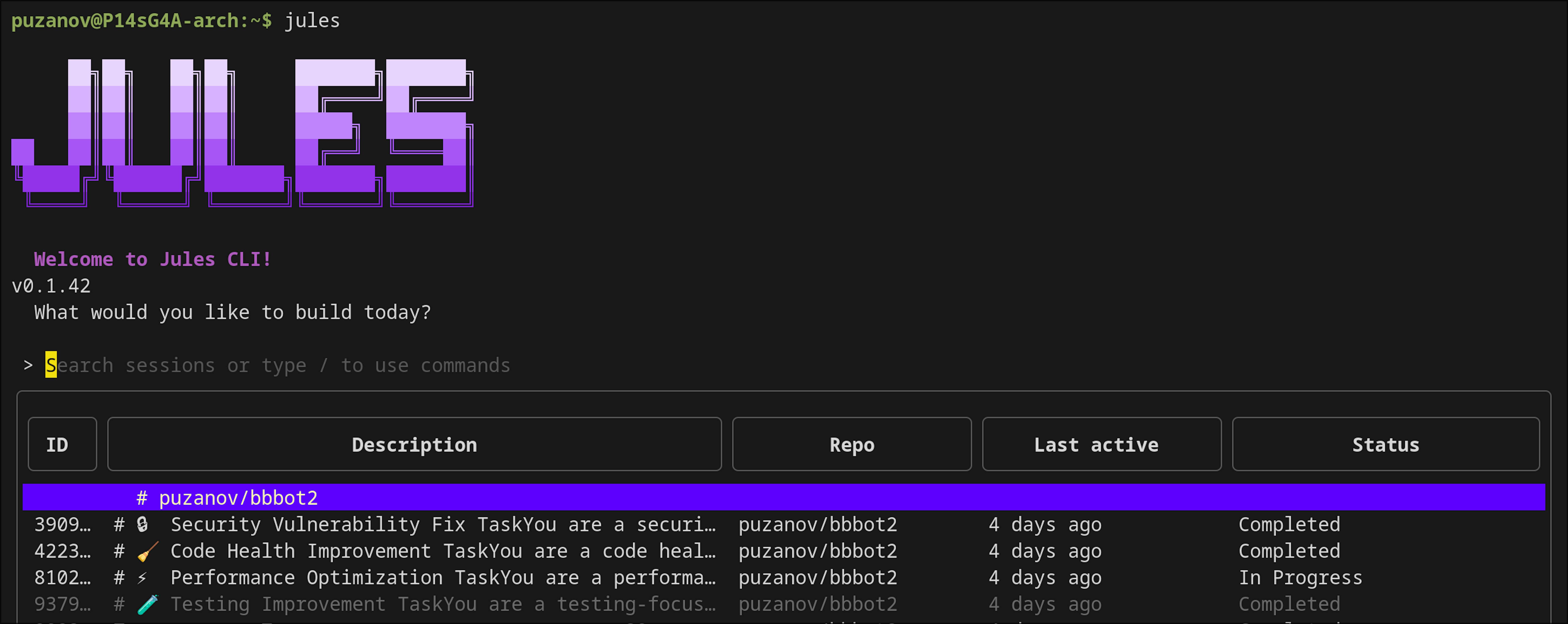This screenshot has height=624, width=1568.
Task: Click the session search input field
Action: pyautogui.click(x=274, y=365)
